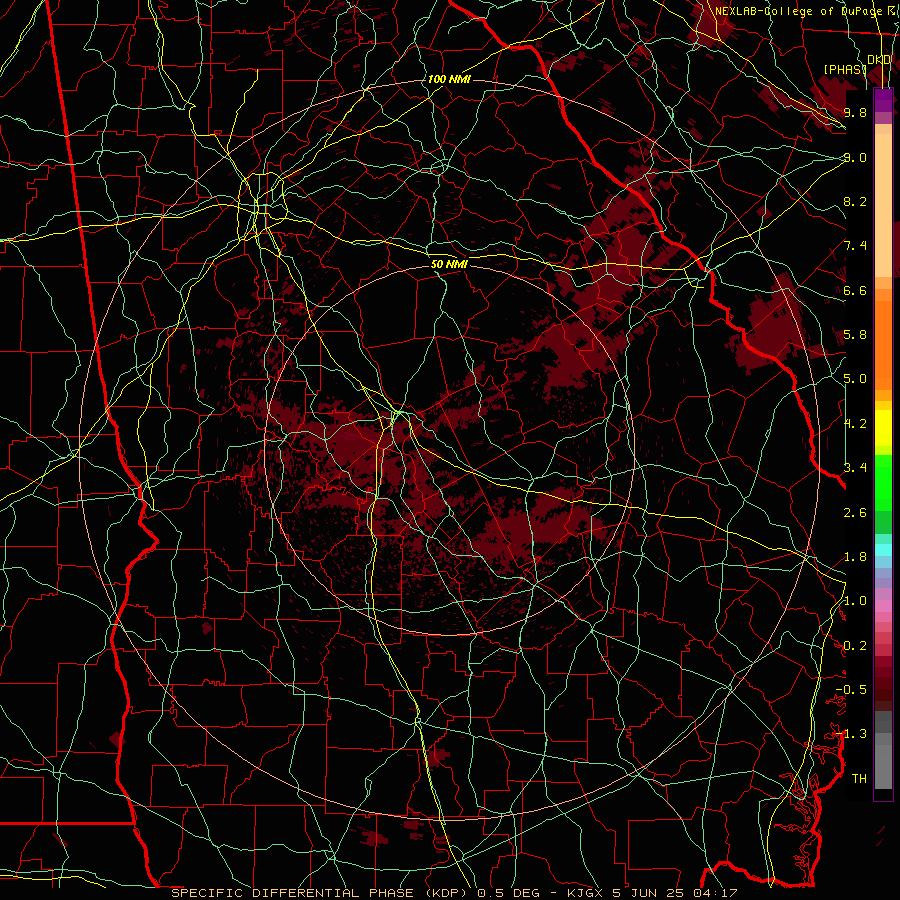Click the "100 NMI" range ring label
900x900 pixels.
[x=449, y=79]
